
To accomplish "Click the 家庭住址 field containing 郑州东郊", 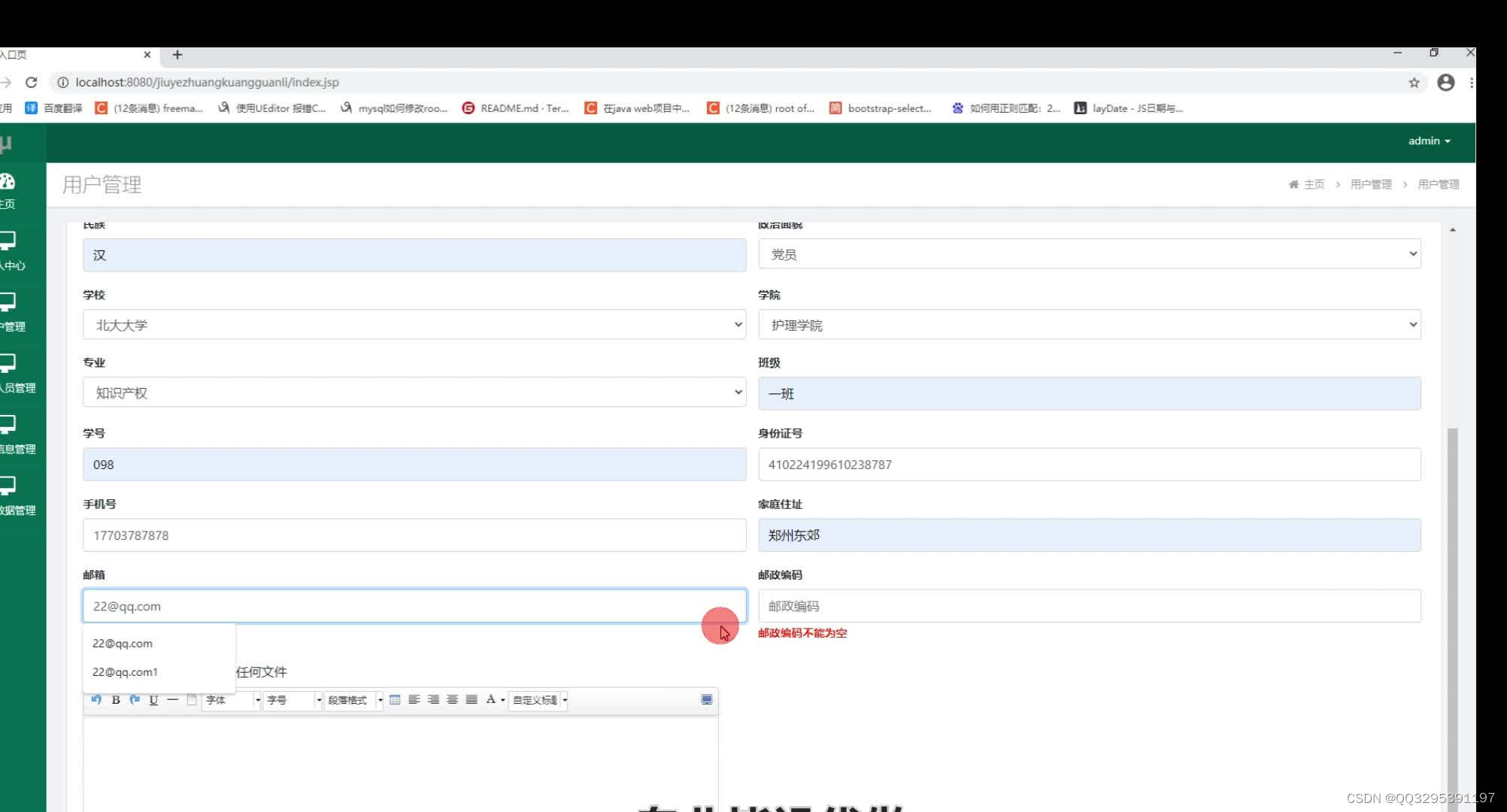I will point(1090,535).
